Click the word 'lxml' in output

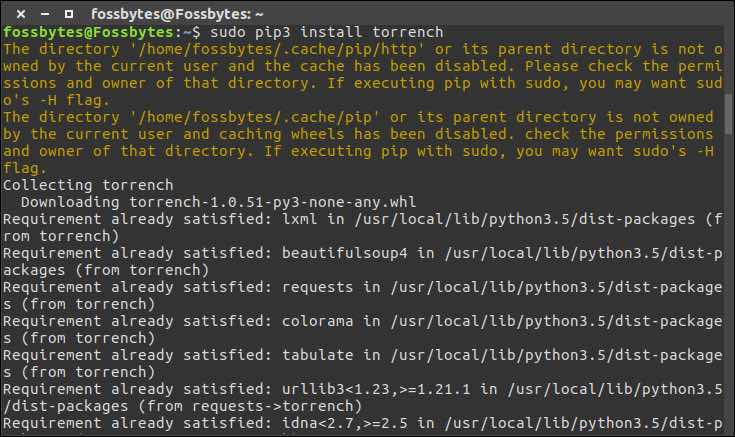click(299, 219)
